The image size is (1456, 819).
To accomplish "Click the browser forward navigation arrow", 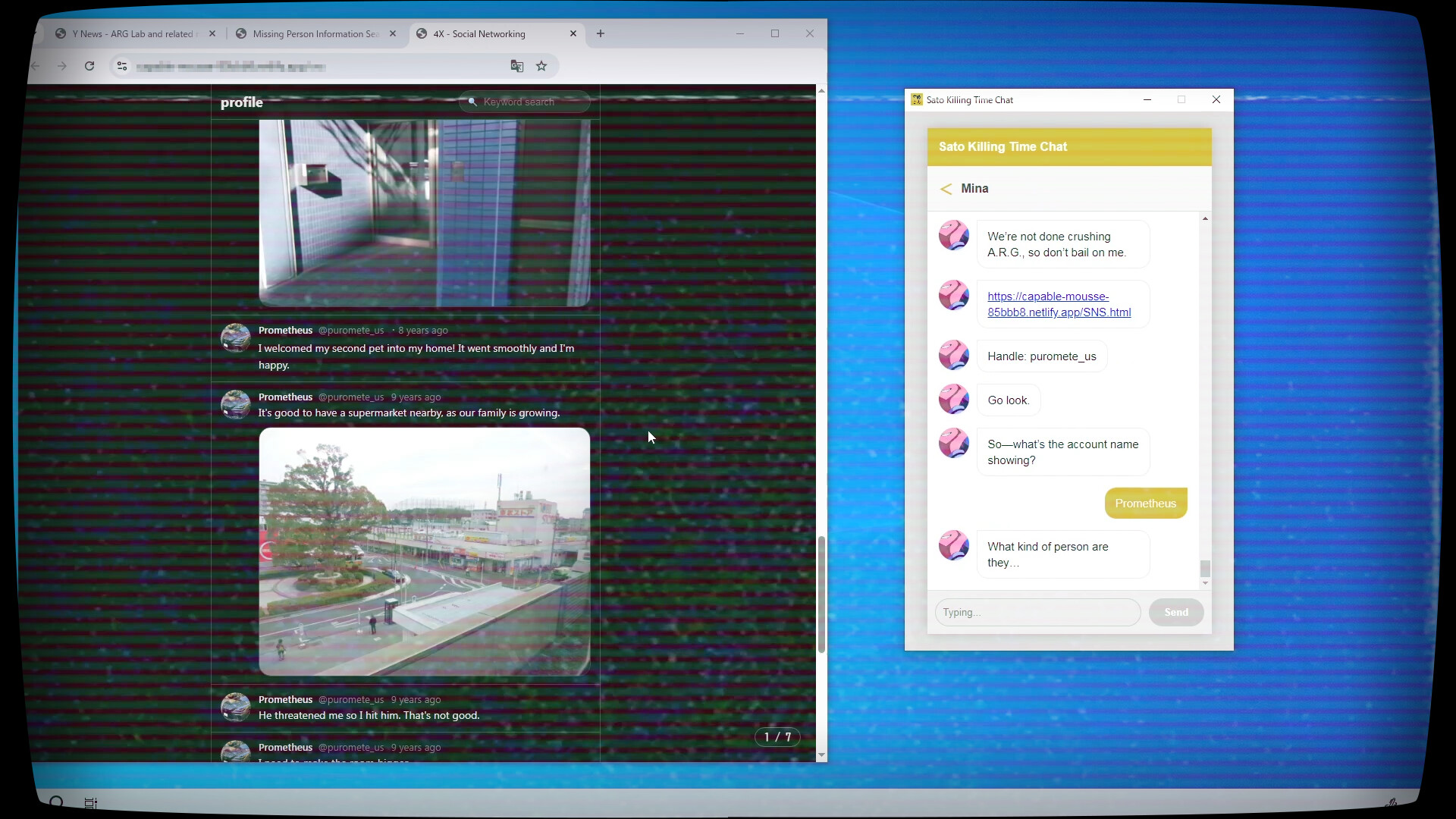I will (62, 66).
